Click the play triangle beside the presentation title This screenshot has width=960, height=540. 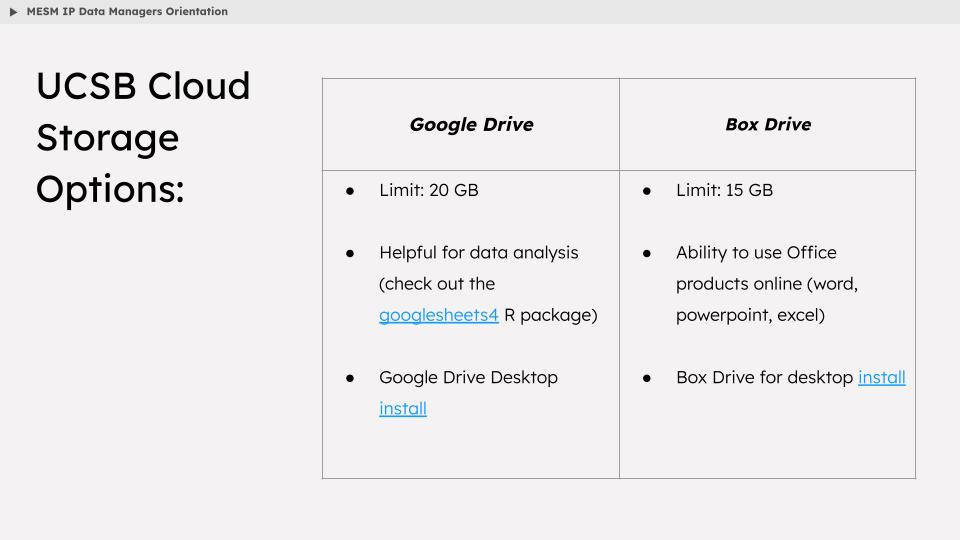pos(13,12)
